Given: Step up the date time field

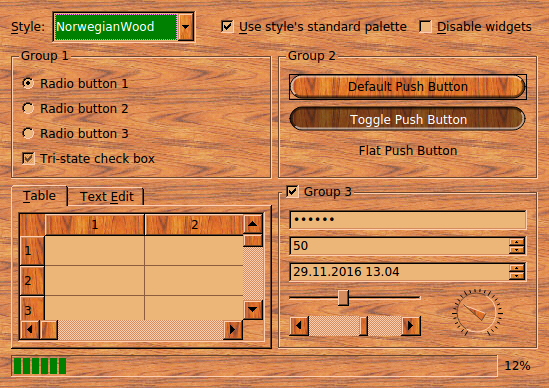Looking at the screenshot, I should [517, 268].
